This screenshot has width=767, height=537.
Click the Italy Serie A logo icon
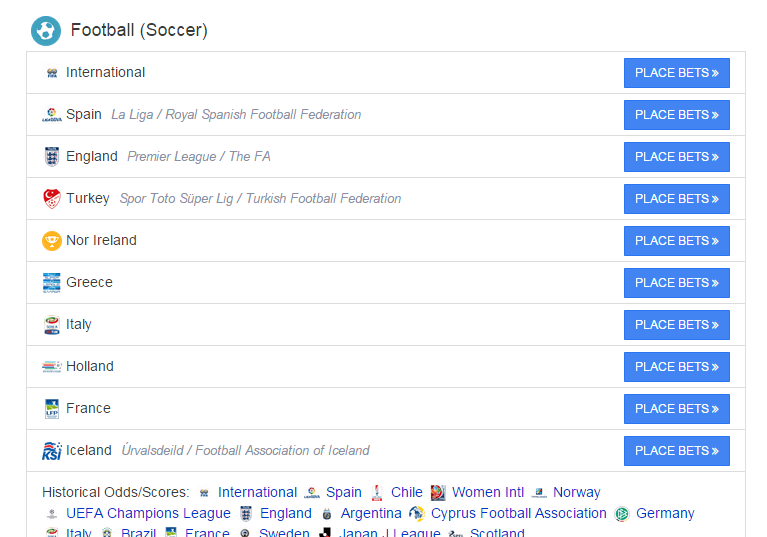52,325
